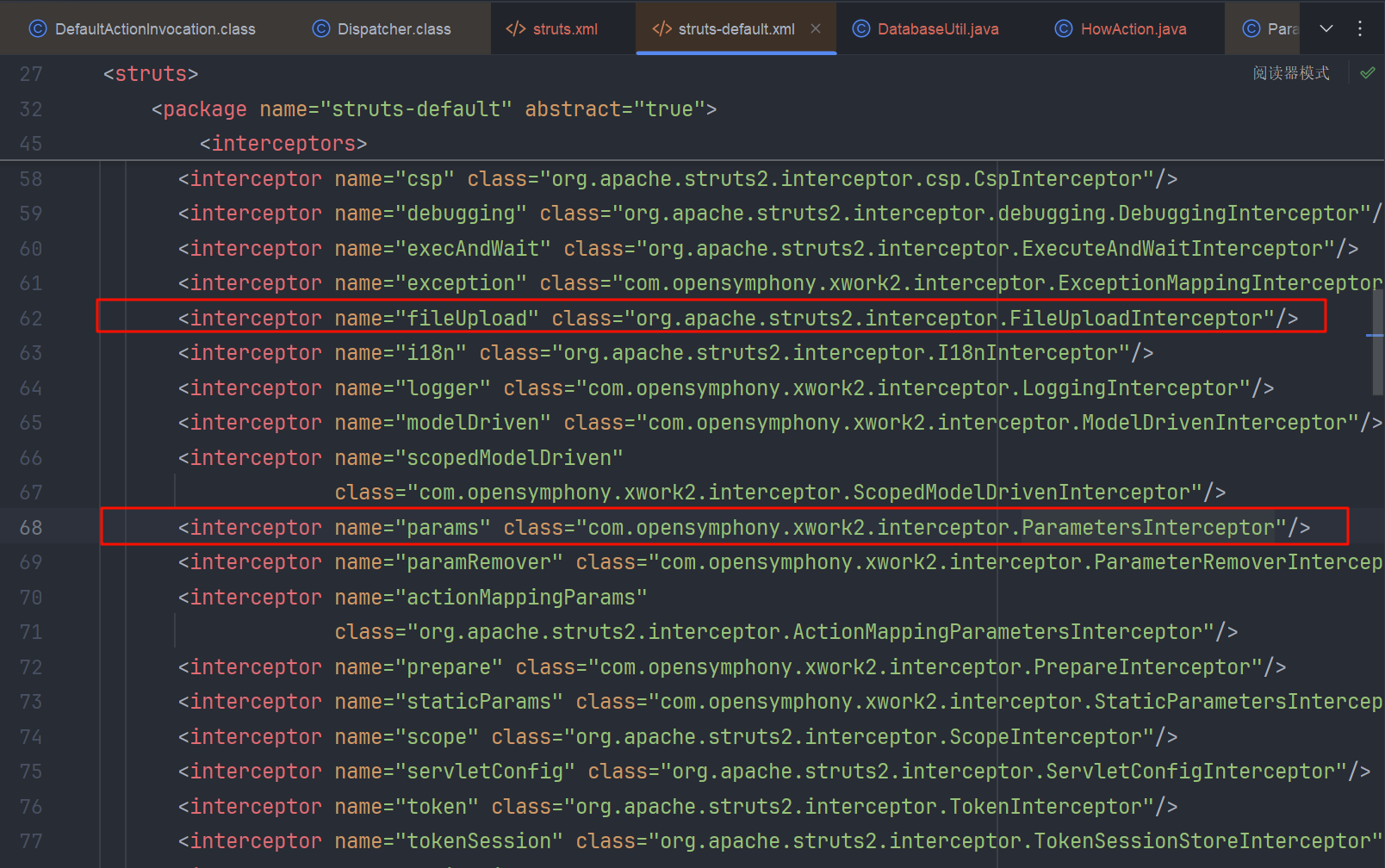Close the struts-default.xml tab
Viewport: 1385px width, 868px height.
click(816, 28)
